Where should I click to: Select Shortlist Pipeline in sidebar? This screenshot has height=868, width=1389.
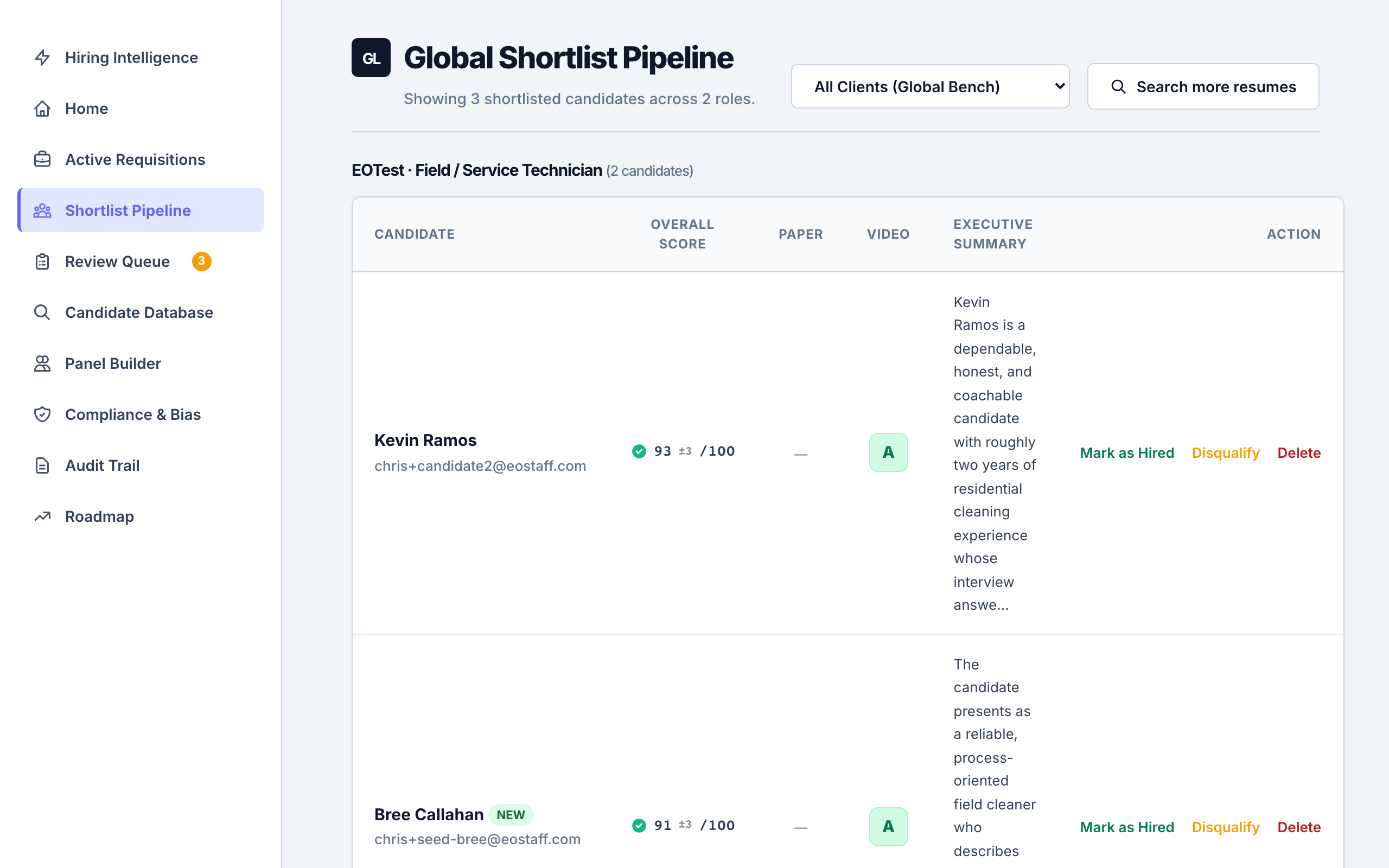coord(141,210)
